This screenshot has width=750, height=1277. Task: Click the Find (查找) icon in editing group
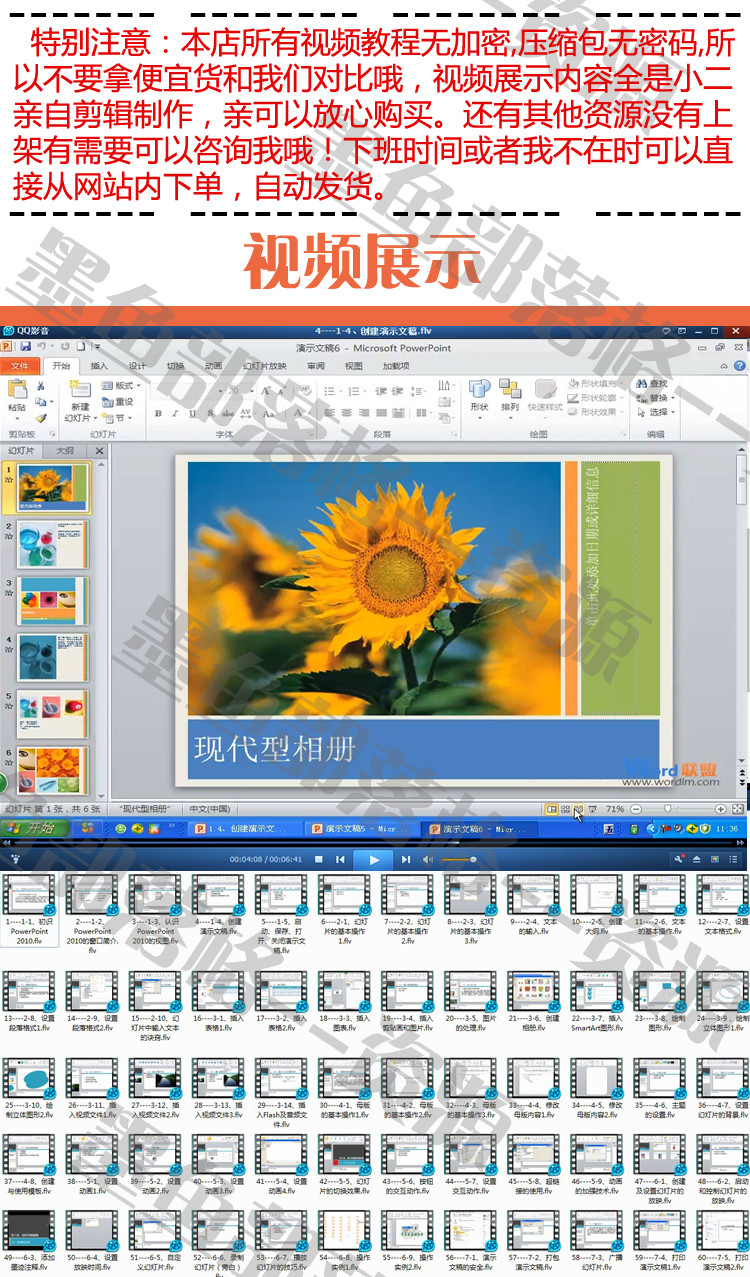coord(653,383)
